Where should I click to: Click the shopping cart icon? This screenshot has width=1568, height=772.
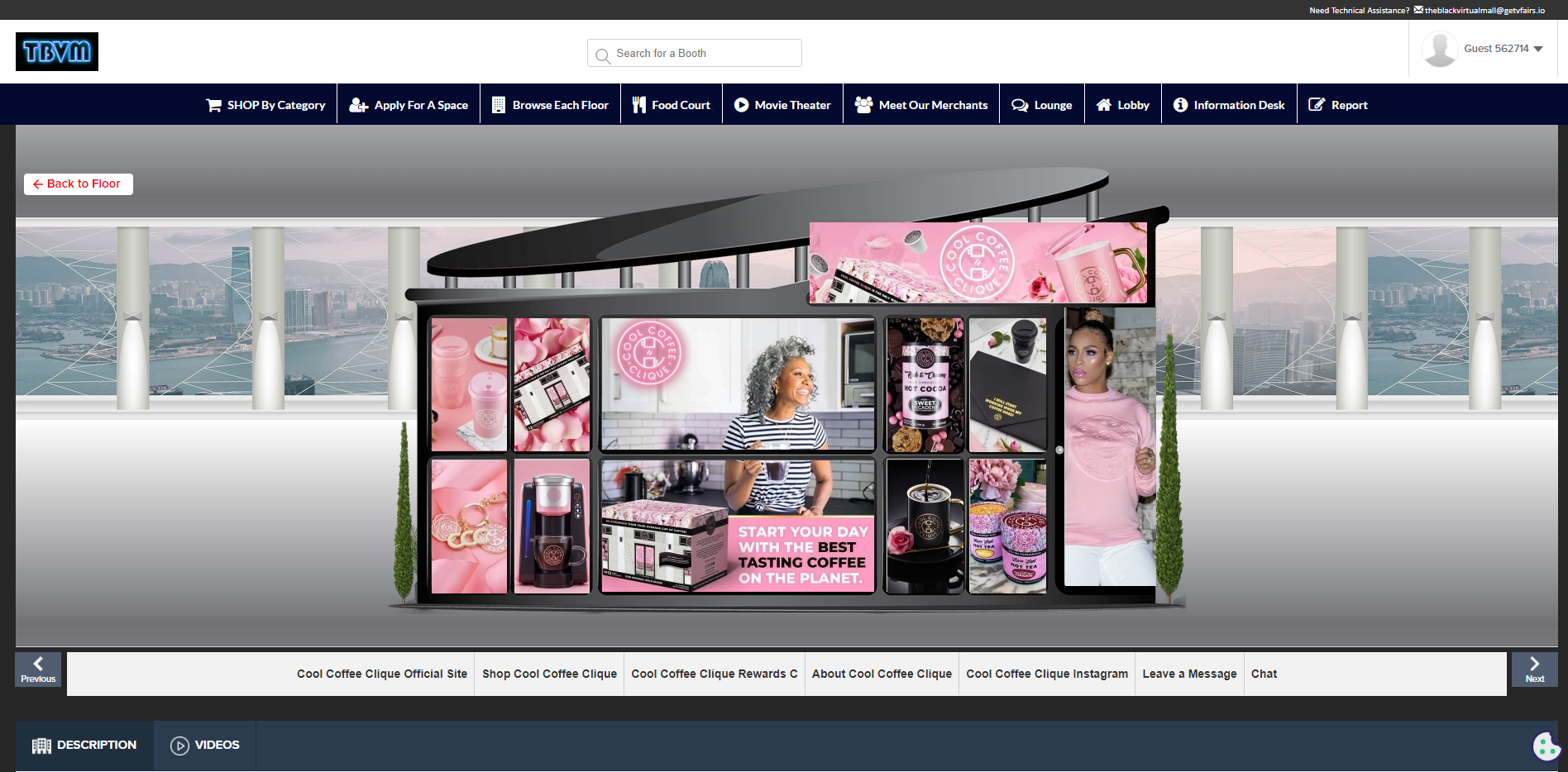point(213,105)
